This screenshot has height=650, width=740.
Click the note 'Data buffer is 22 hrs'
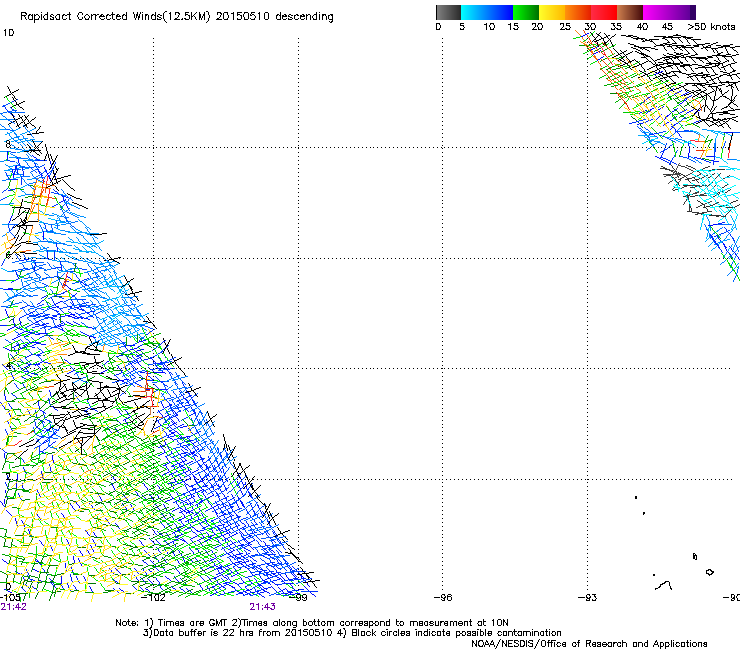[204, 633]
